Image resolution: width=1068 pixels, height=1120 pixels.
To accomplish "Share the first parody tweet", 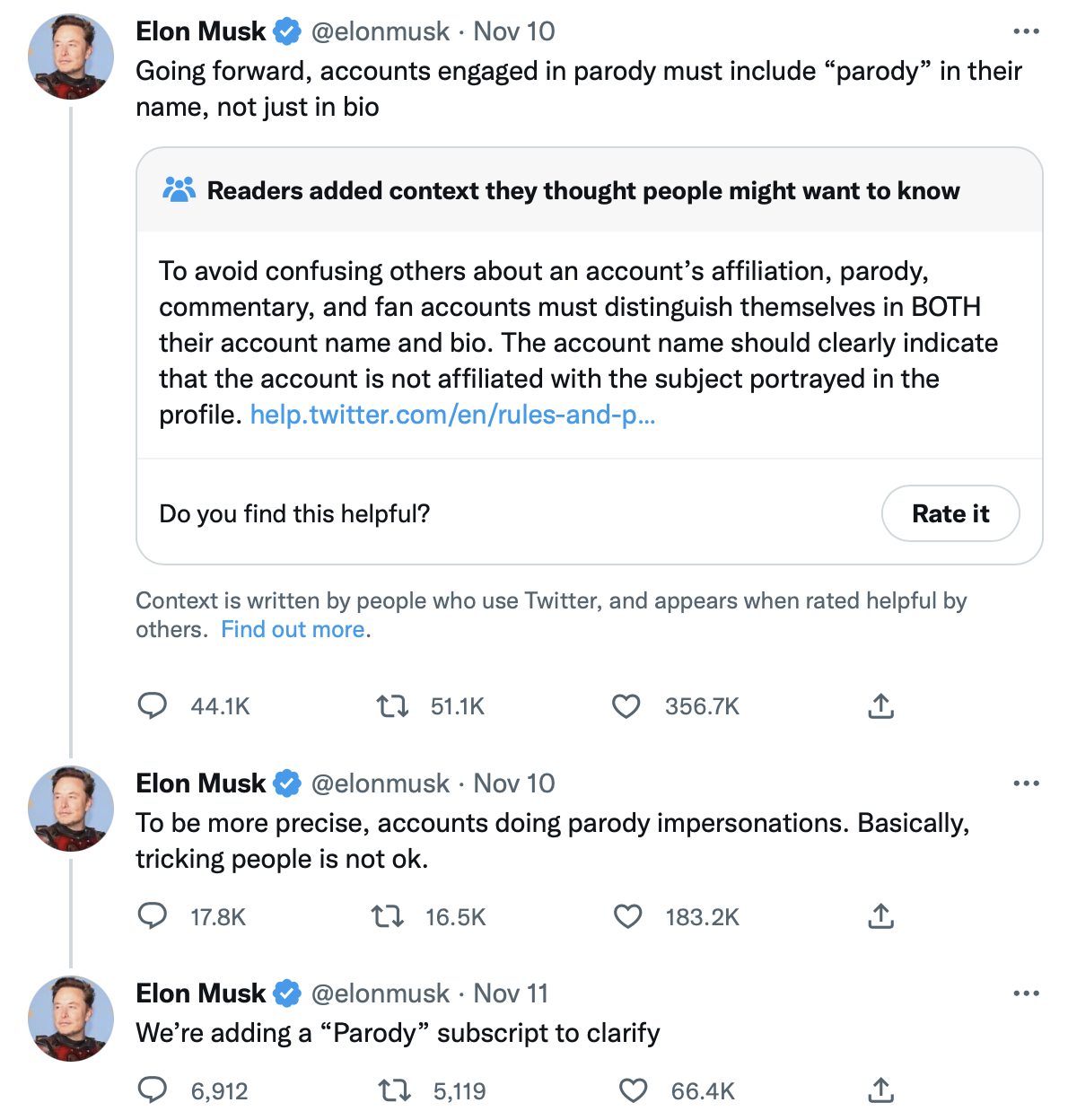I will point(881,706).
